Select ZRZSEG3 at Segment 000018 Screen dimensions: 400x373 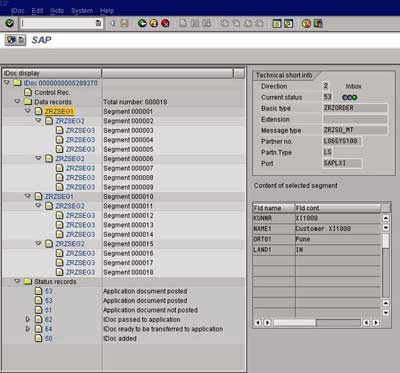80,272
